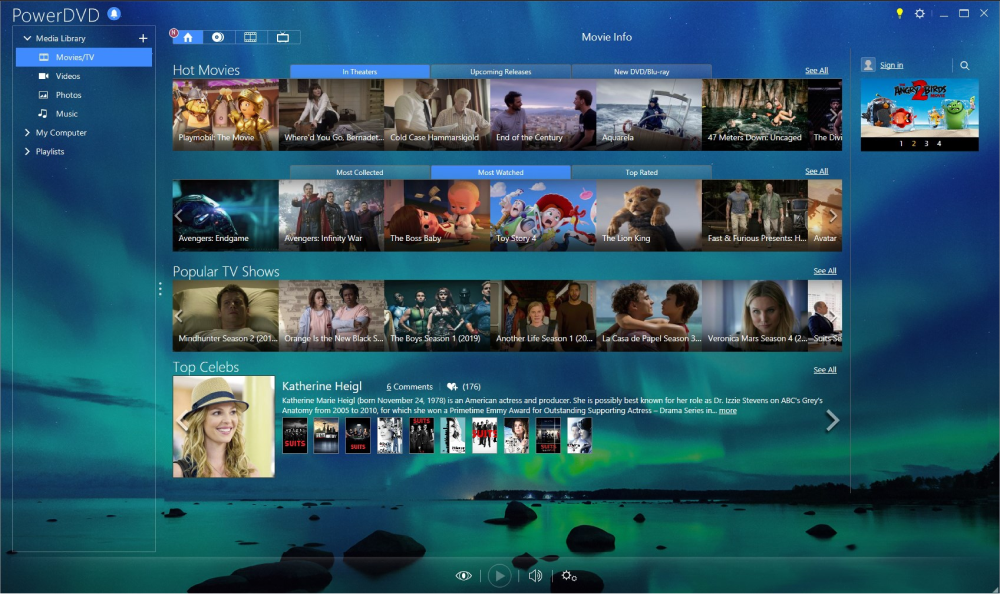Switch to the Top Rated tab
Viewport: 1000px width, 594px height.
(x=641, y=171)
